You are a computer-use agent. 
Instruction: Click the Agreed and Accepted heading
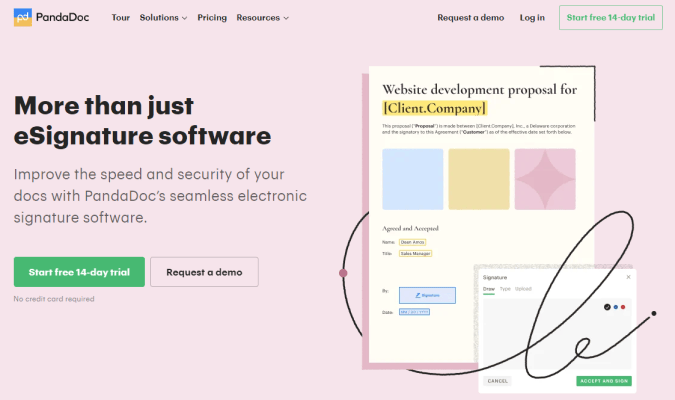410,228
